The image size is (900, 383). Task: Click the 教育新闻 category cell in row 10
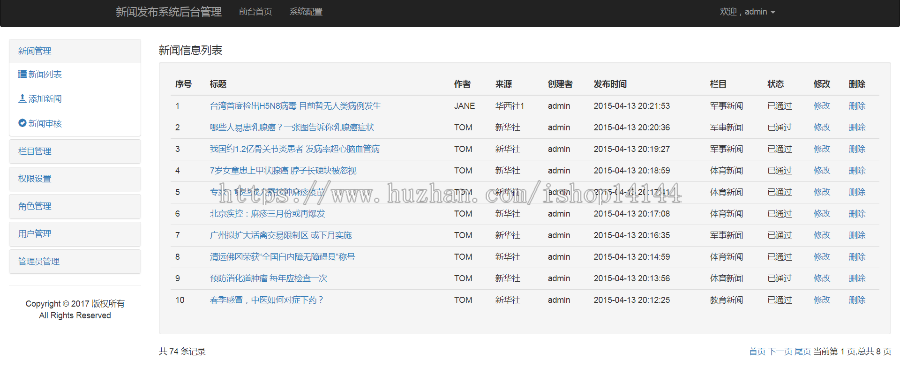[727, 300]
